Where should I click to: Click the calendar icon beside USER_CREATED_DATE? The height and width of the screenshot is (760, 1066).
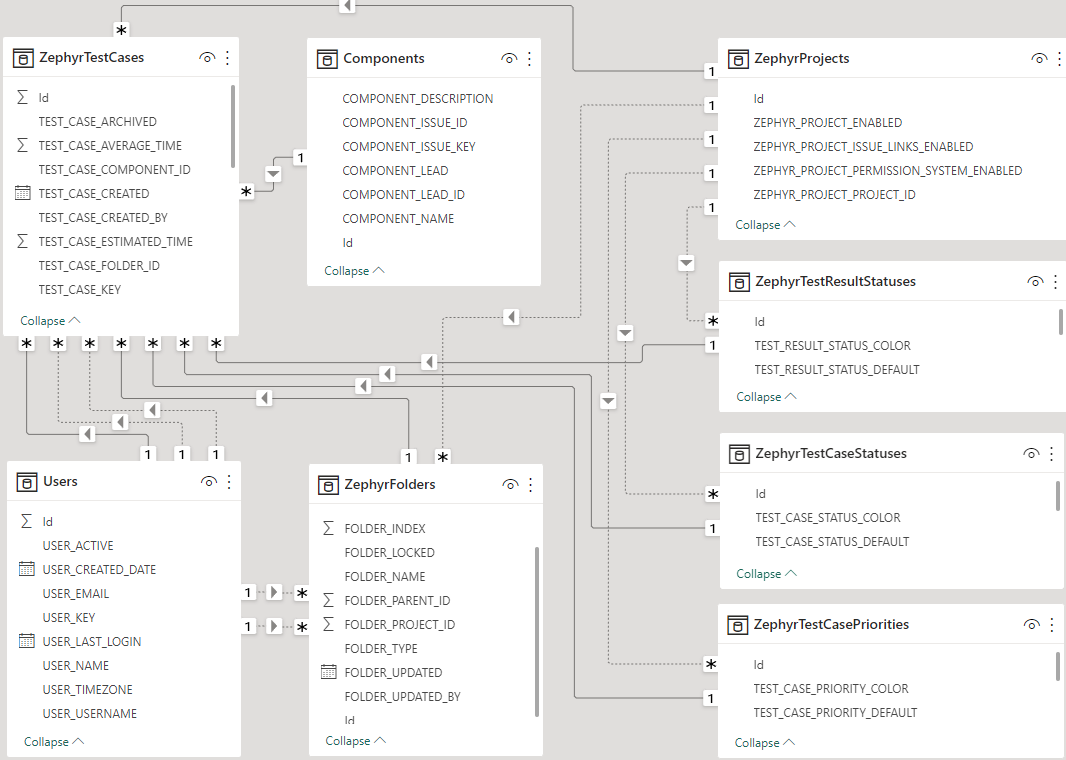[27, 569]
